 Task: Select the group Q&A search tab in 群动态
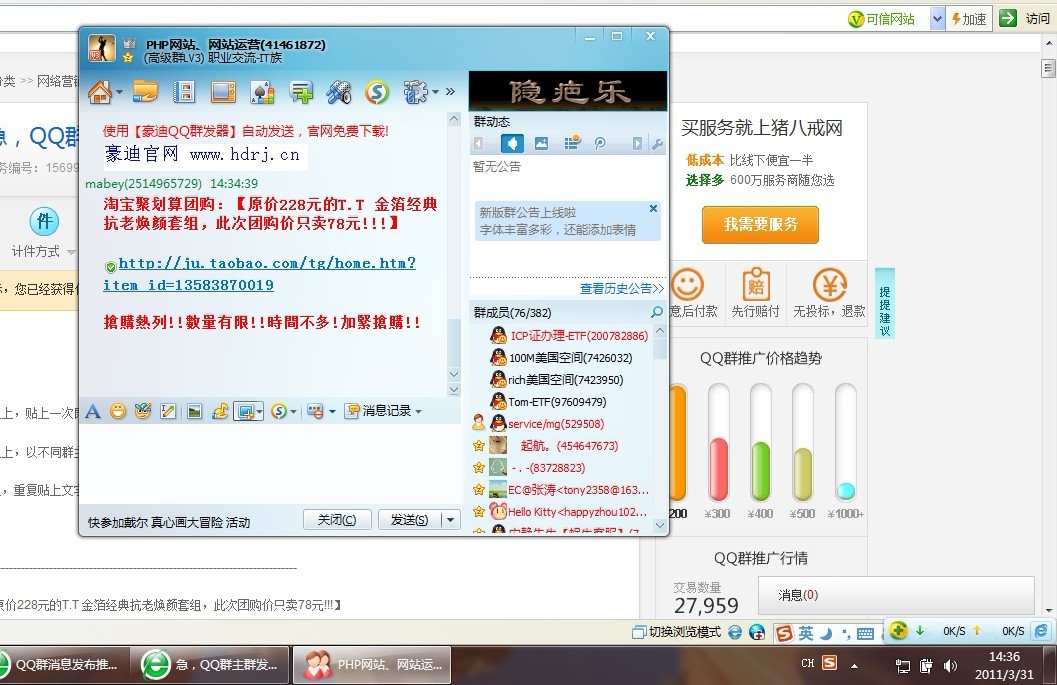point(600,143)
